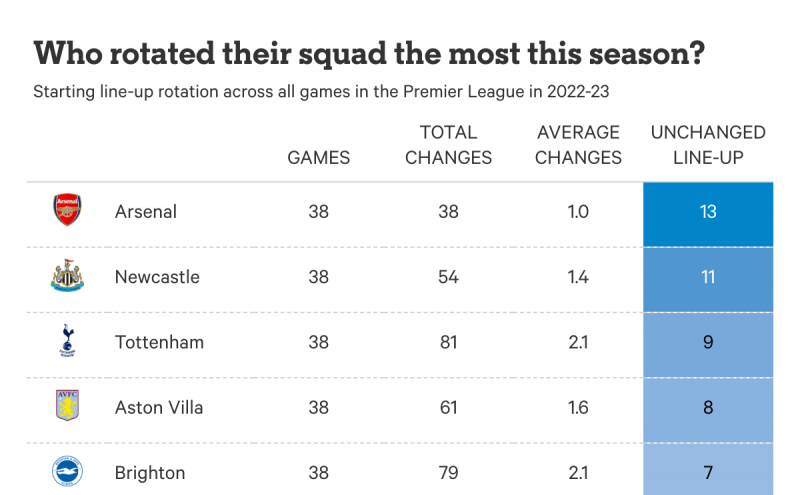Sort by GAMES column header
The image size is (800, 495).
coord(319,157)
